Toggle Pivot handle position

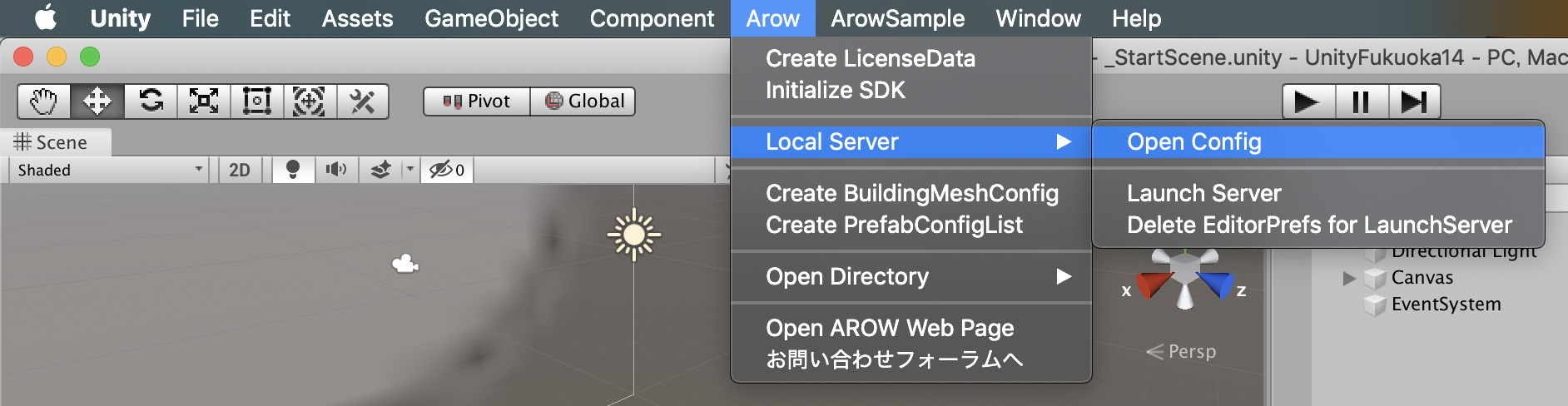[x=477, y=101]
